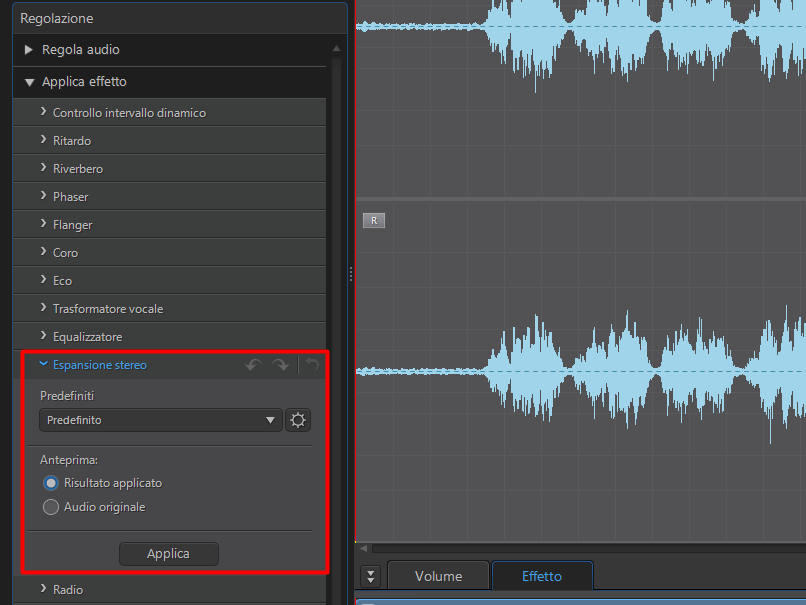
Task: Click the Applica button
Action: point(169,554)
